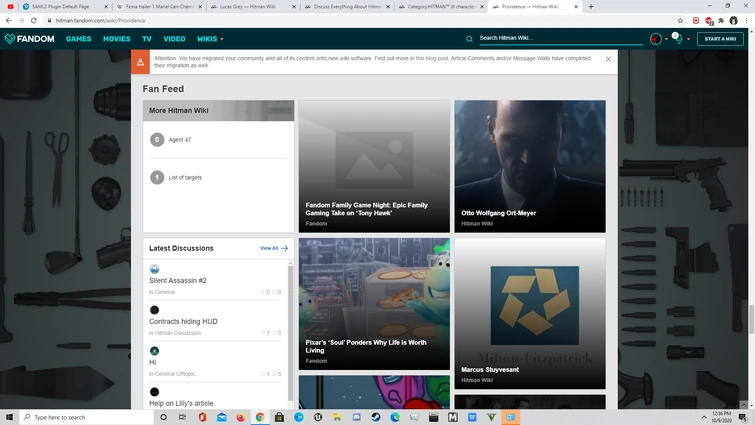
Task: Bookmark this page with star icon
Action: click(680, 21)
